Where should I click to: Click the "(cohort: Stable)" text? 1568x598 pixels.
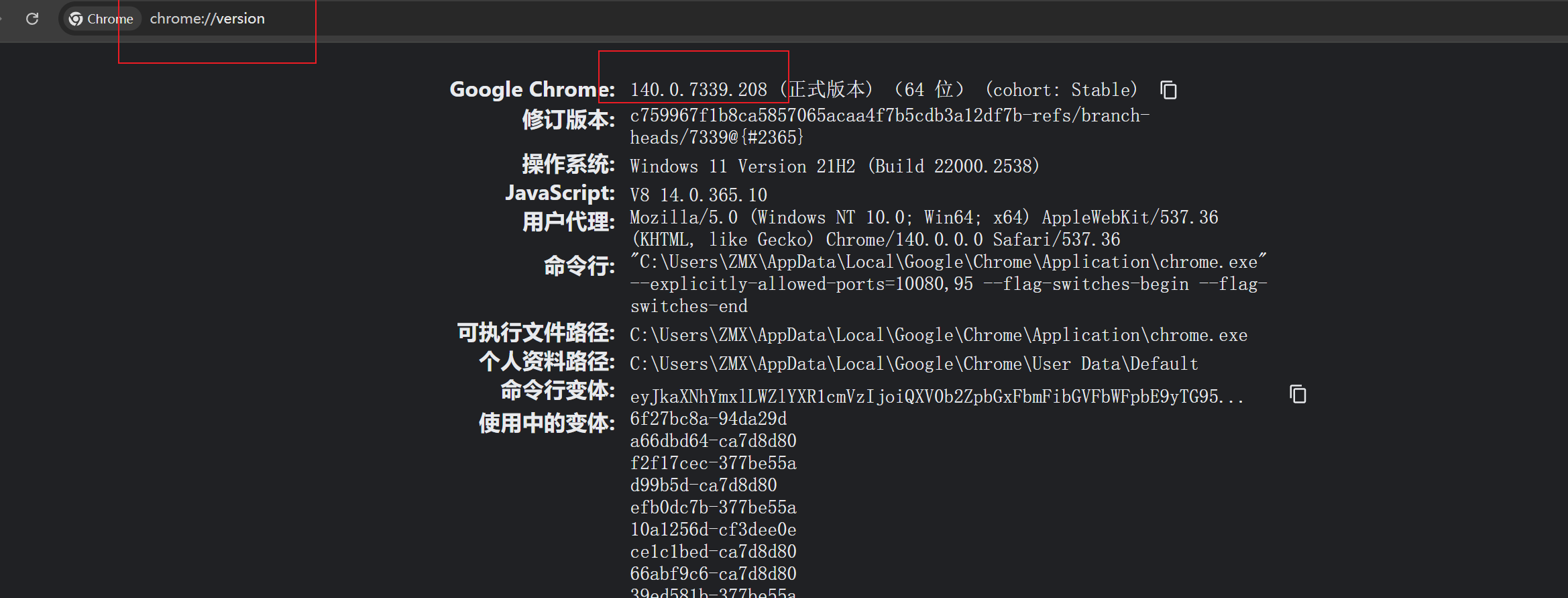(1061, 90)
